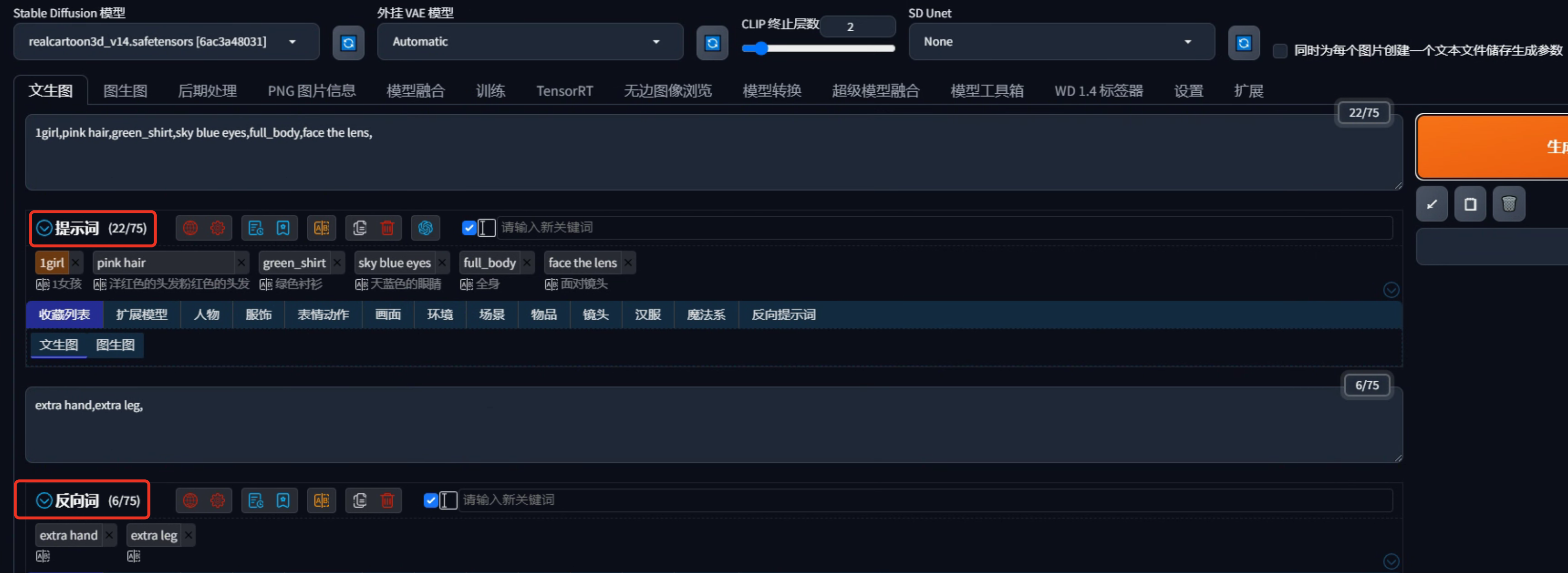The image size is (1568, 573).
Task: Refresh the Stable Diffusion model list
Action: (x=348, y=42)
